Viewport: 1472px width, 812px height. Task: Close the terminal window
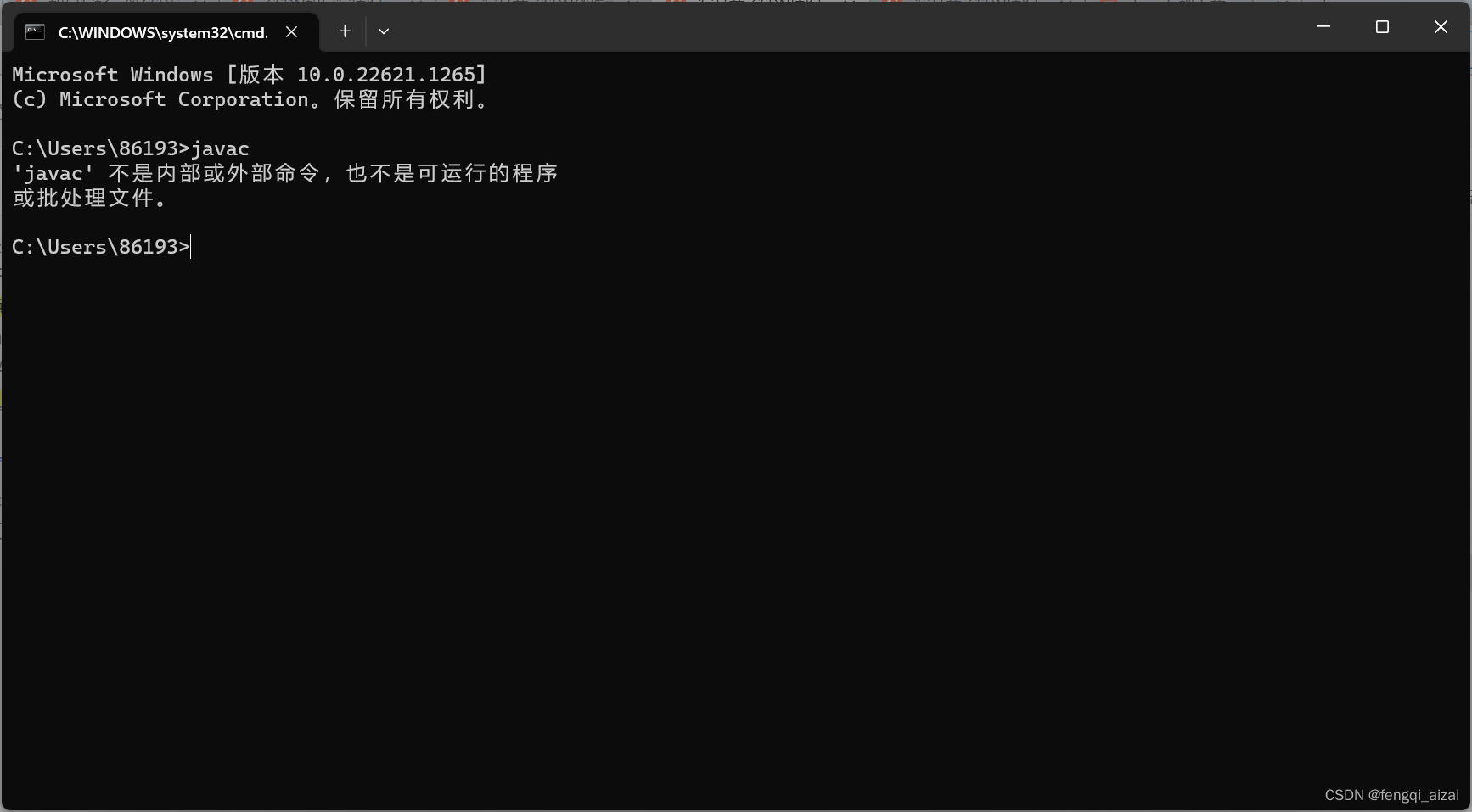1441,27
